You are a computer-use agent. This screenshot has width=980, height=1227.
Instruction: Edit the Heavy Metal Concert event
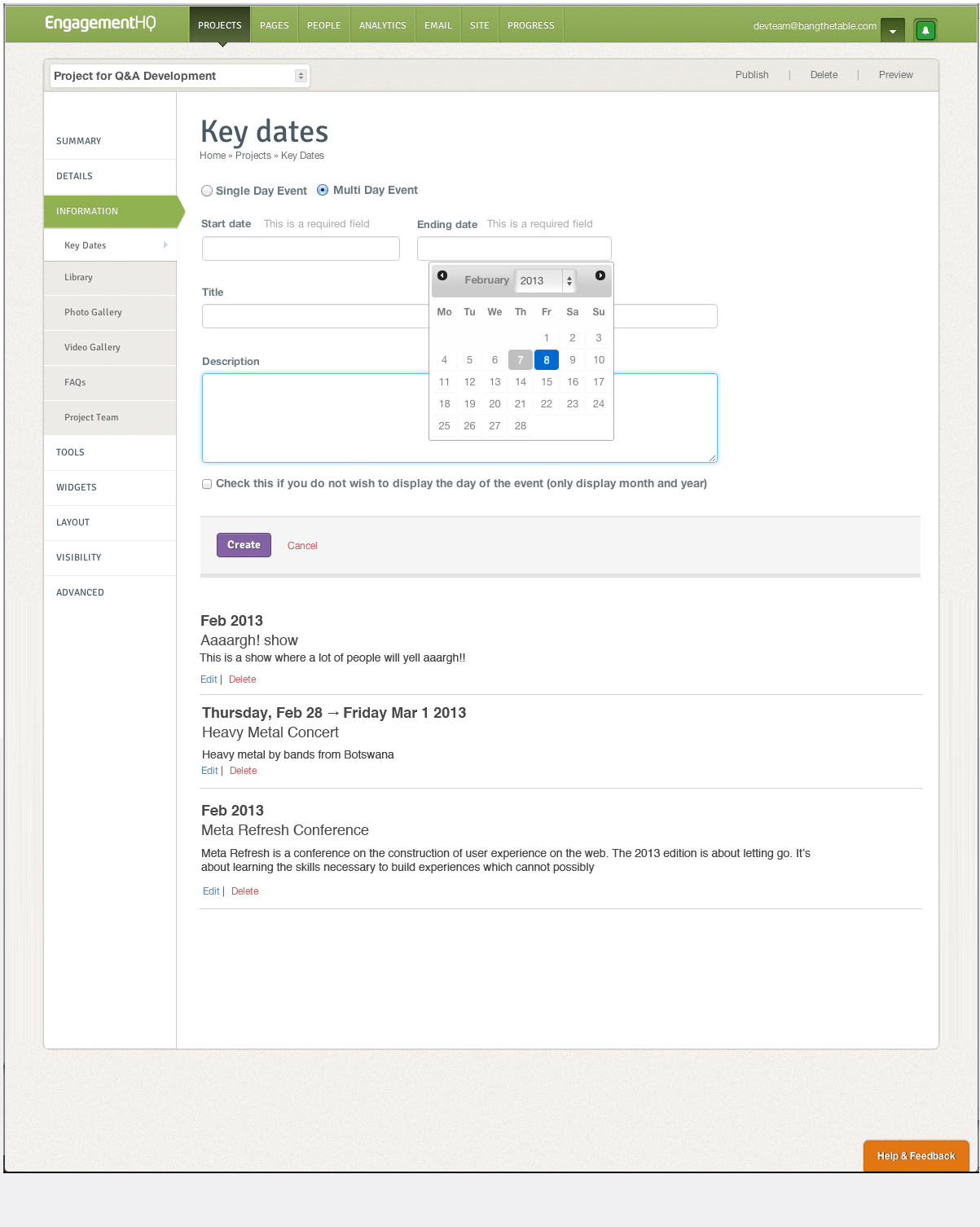pyautogui.click(x=209, y=771)
